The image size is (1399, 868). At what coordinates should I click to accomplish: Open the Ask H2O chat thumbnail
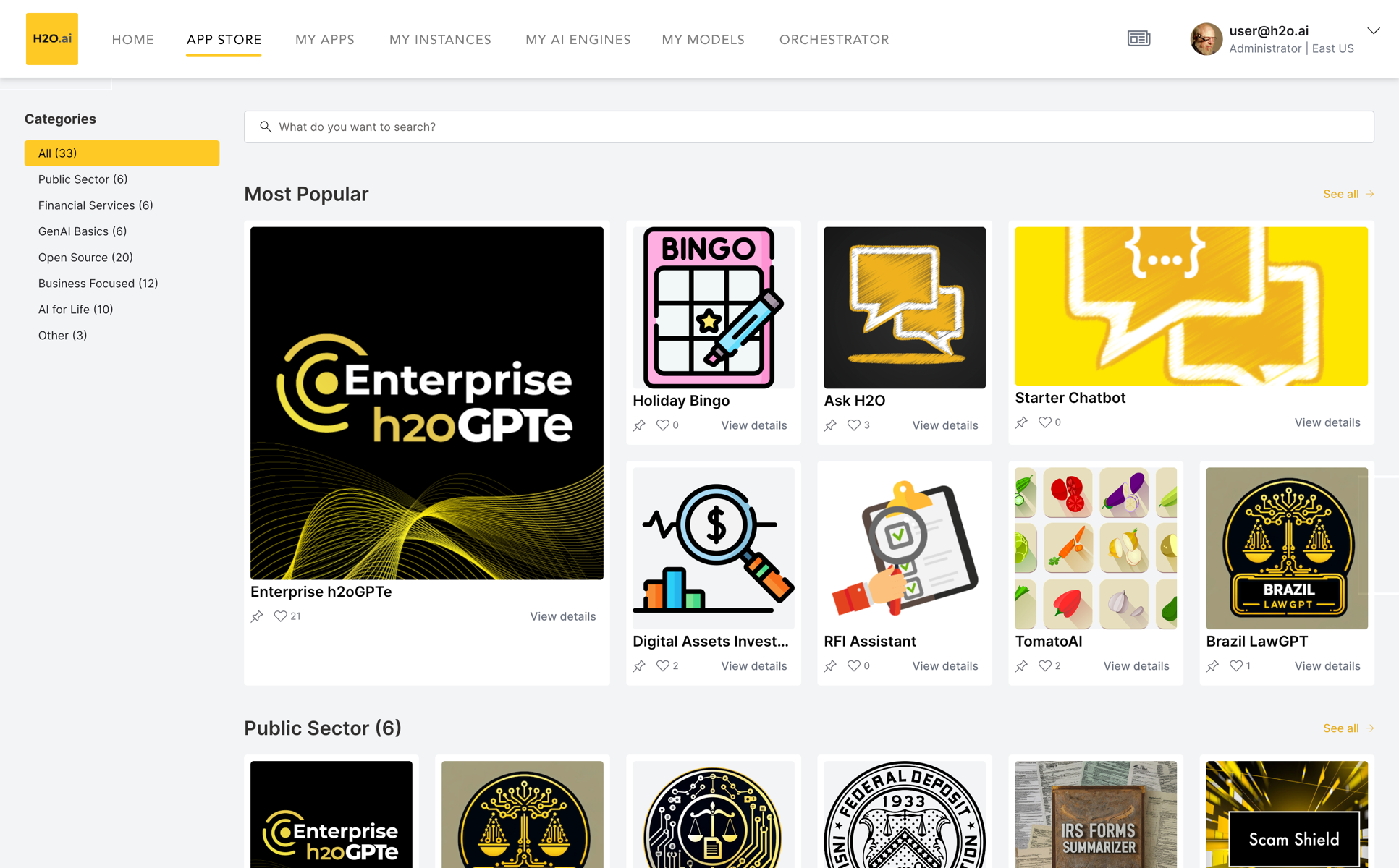[x=905, y=307]
